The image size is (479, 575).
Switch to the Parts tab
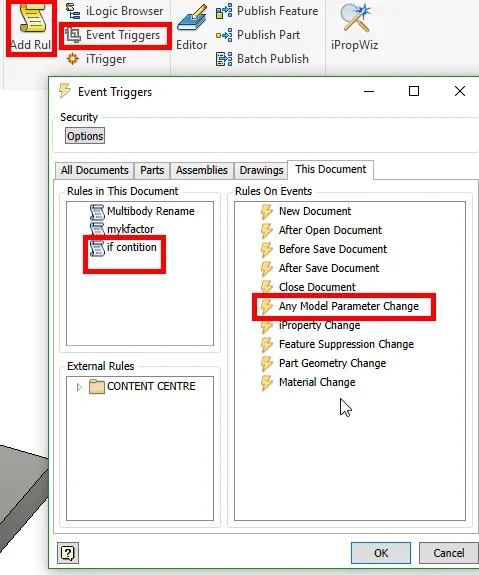click(x=152, y=170)
